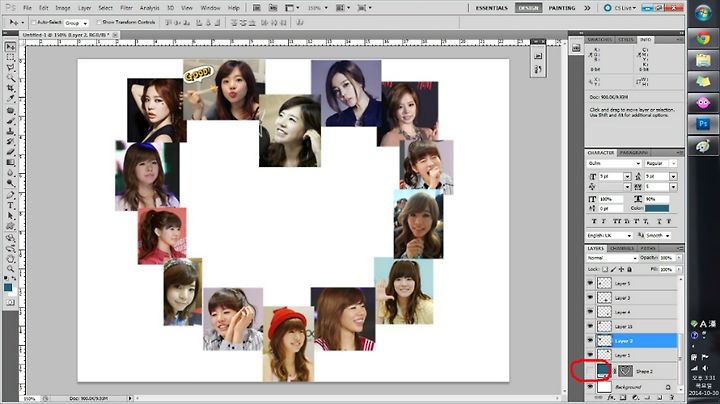This screenshot has height=404, width=720.
Task: Open the font size dropdown
Action: click(627, 176)
